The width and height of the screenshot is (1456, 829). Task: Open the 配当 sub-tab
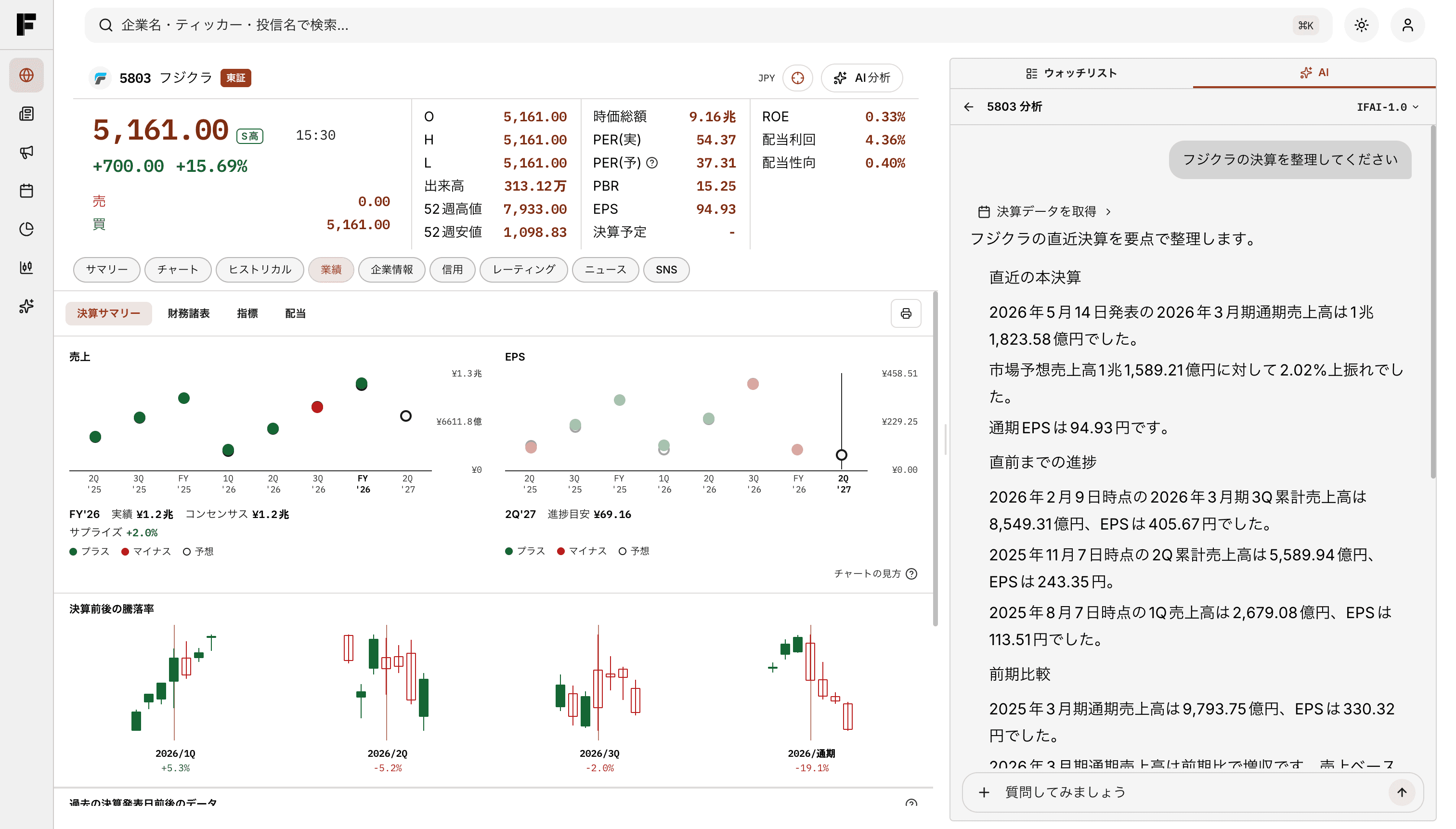coord(295,314)
